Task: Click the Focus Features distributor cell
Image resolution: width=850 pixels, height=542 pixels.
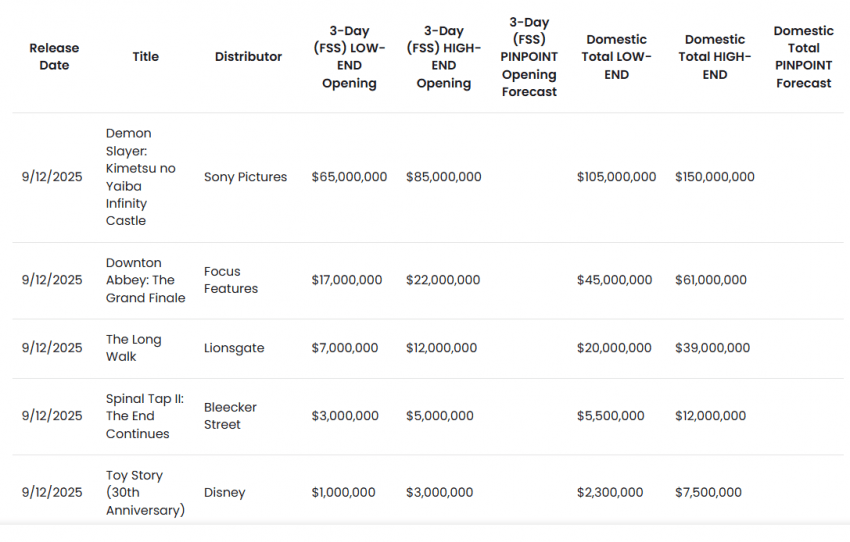Action: point(230,280)
